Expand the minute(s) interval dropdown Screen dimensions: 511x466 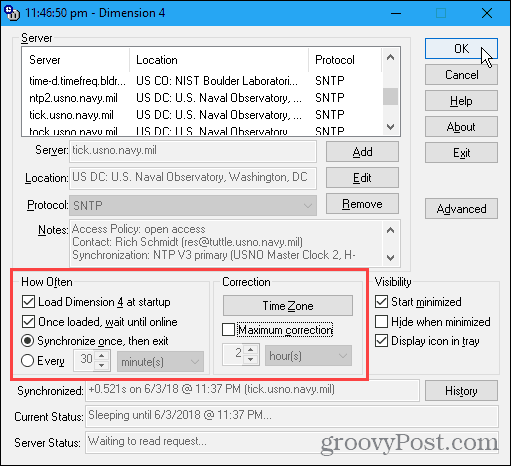pyautogui.click(x=160, y=362)
